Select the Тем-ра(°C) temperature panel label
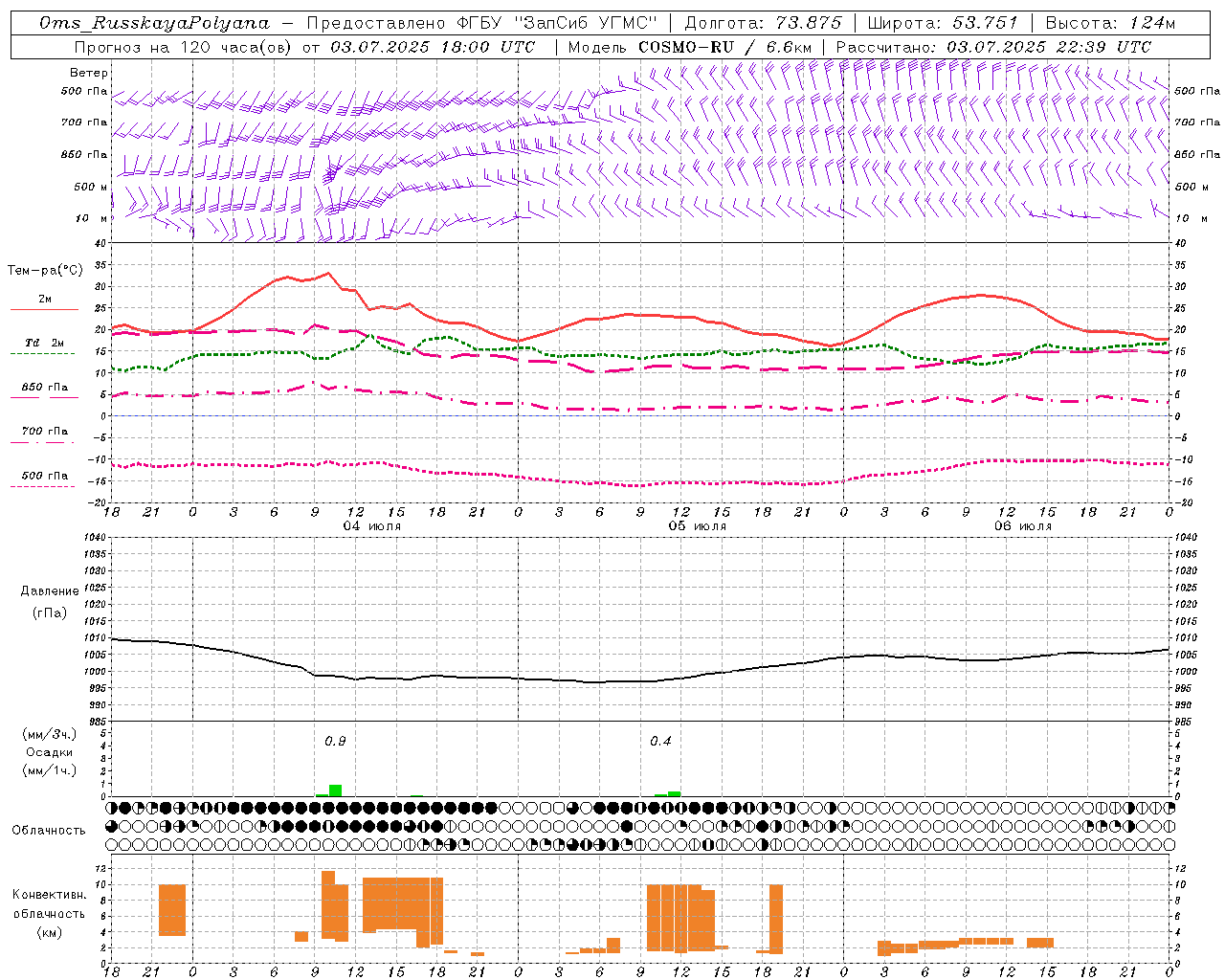This screenshot has height=980, width=1225. click(x=45, y=271)
